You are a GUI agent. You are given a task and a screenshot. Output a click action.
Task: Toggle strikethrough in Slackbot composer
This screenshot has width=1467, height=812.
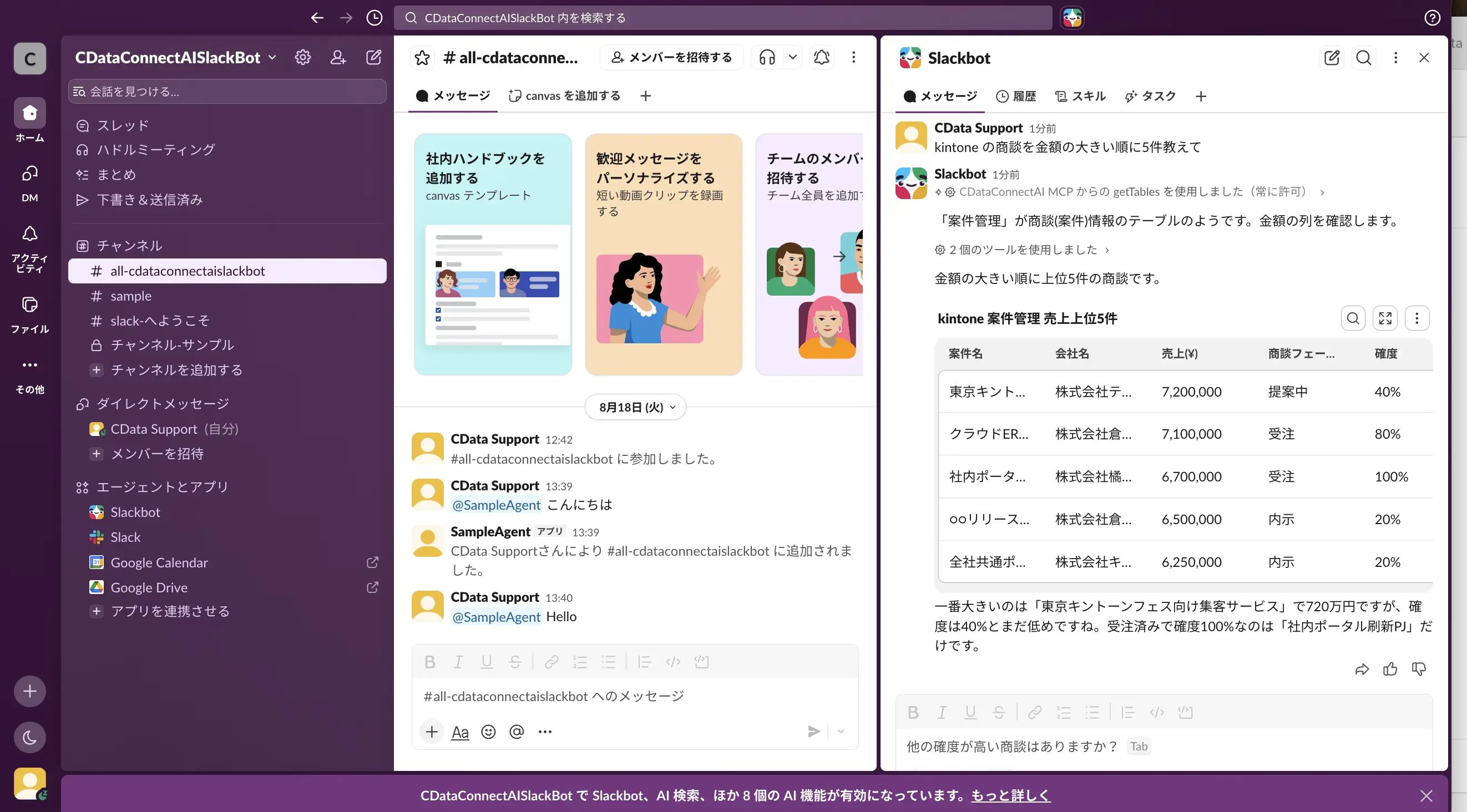(x=998, y=712)
